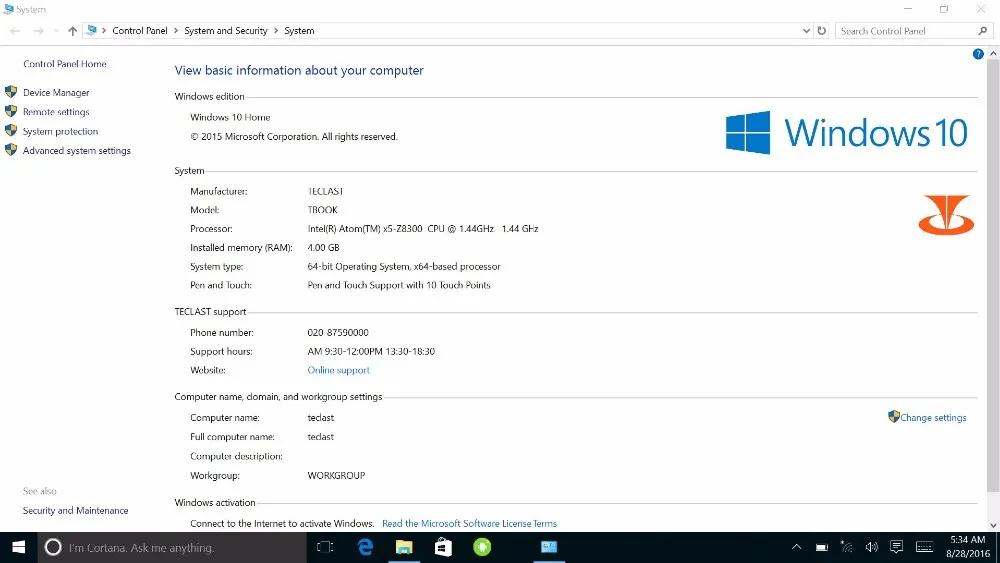Launch Microsoft Edge from taskbar
This screenshot has width=1000, height=563.
click(x=365, y=547)
